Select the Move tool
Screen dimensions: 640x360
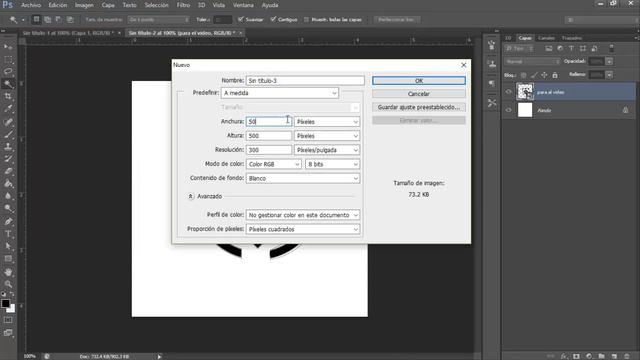(x=8, y=47)
